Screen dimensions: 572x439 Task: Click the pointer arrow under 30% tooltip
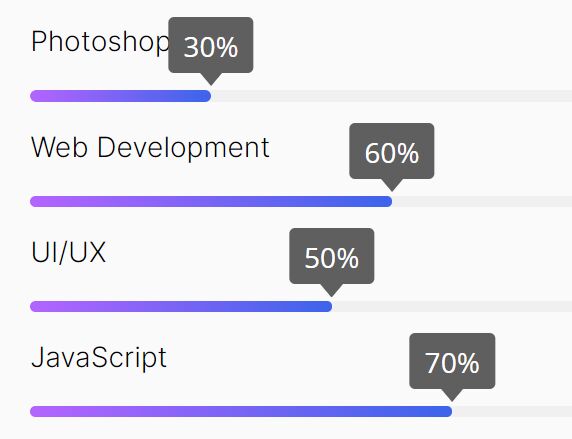pyautogui.click(x=211, y=79)
